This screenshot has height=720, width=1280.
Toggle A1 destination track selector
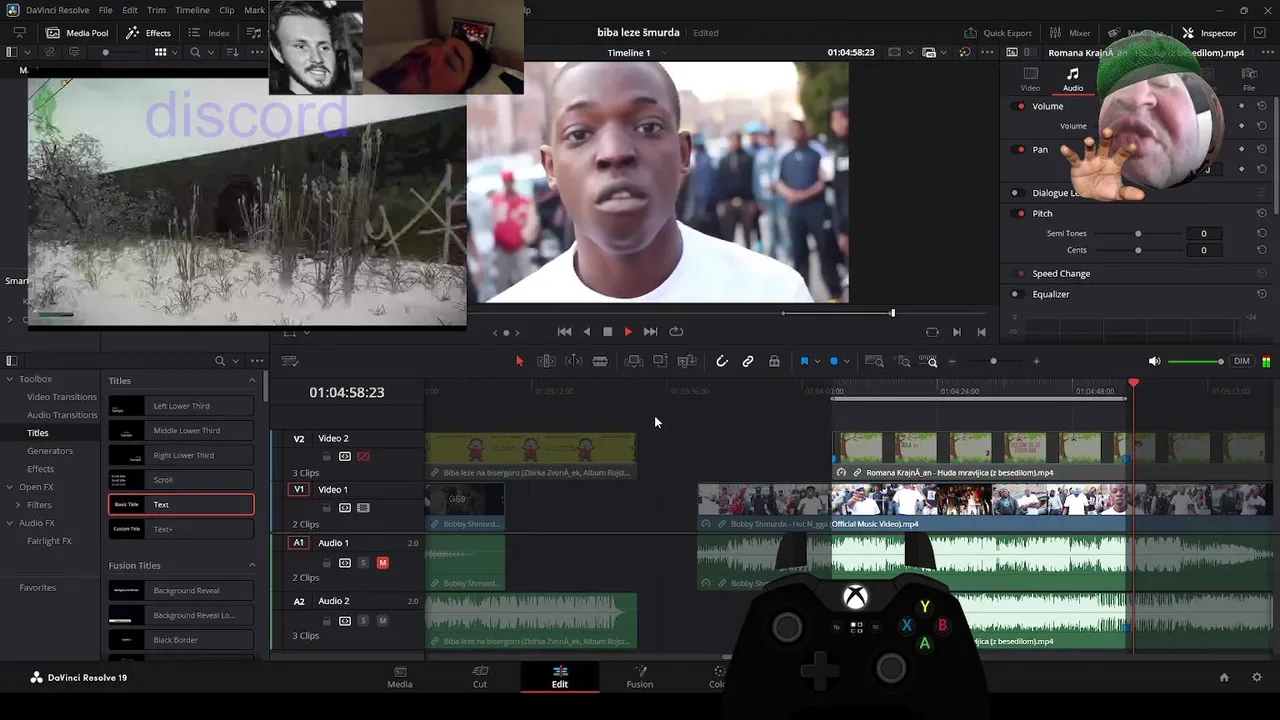click(298, 543)
